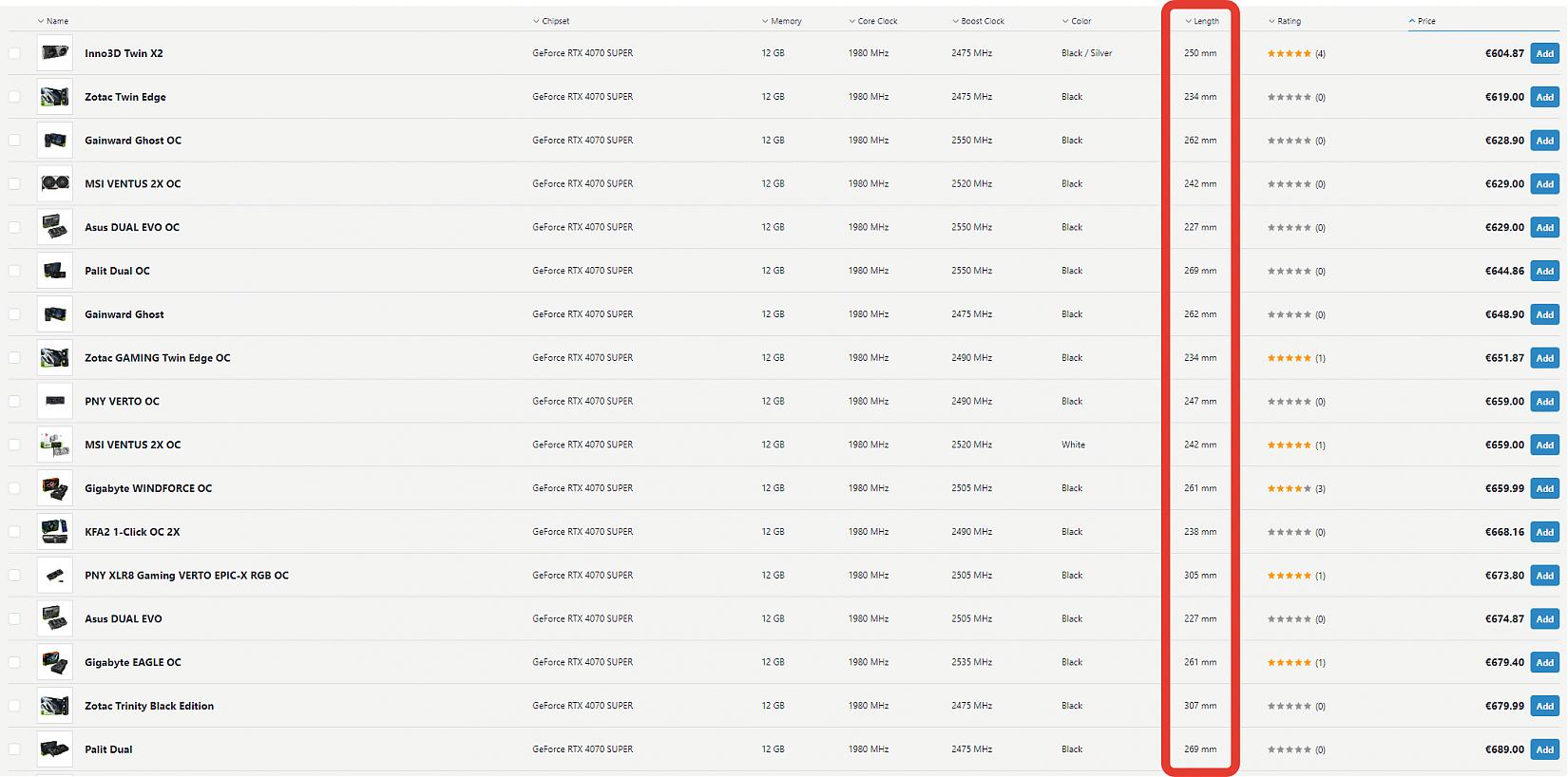The width and height of the screenshot is (1568, 777).
Task: Click Add for PNY XLR8 Gaming VERTO EPIC-X
Action: (1545, 576)
